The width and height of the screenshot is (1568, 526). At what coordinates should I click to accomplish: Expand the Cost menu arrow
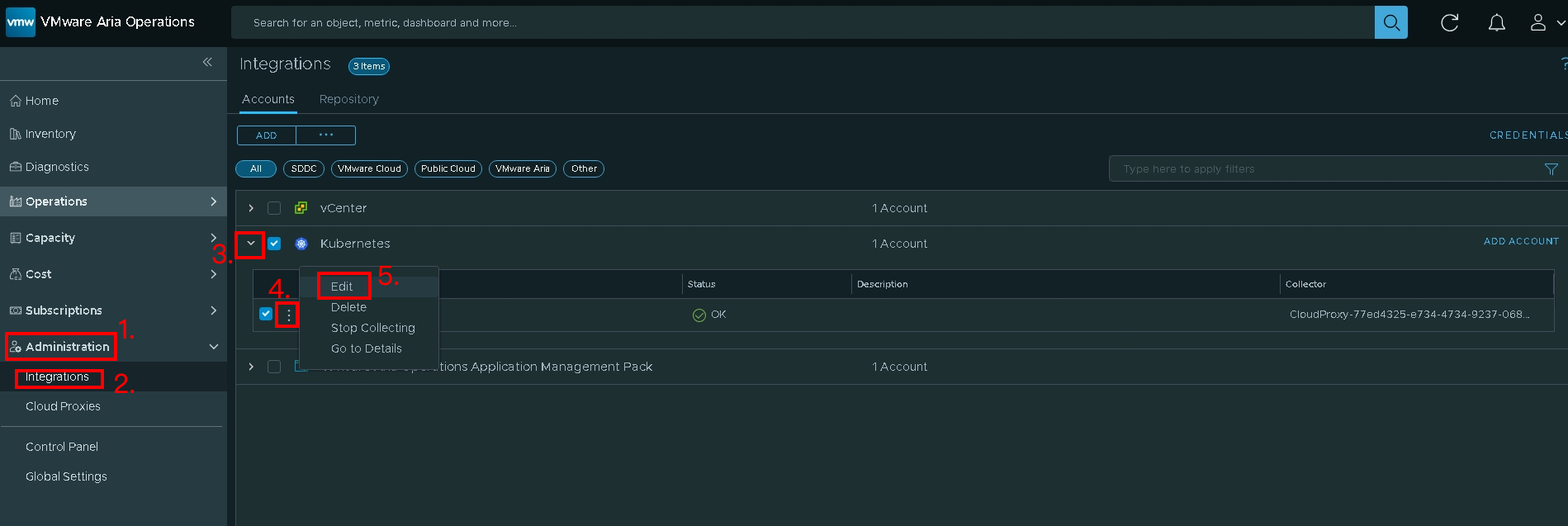(x=214, y=274)
